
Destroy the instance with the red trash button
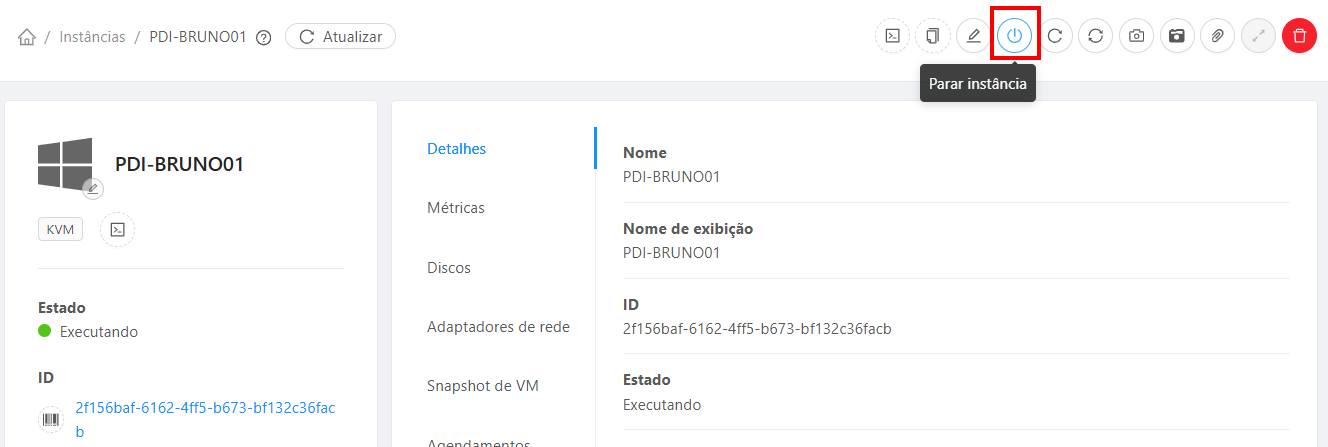[1299, 36]
